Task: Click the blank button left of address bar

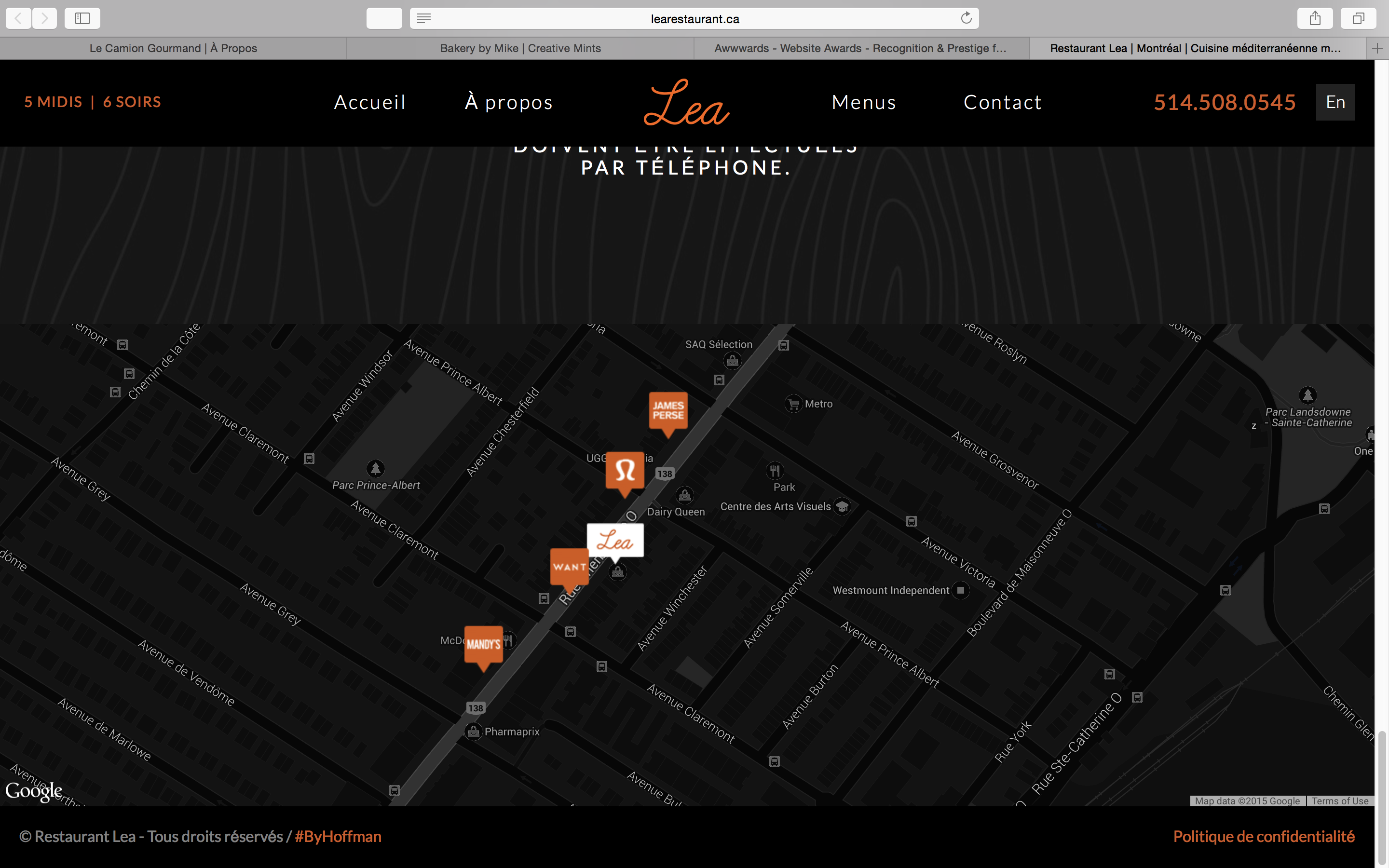Action: [384, 18]
